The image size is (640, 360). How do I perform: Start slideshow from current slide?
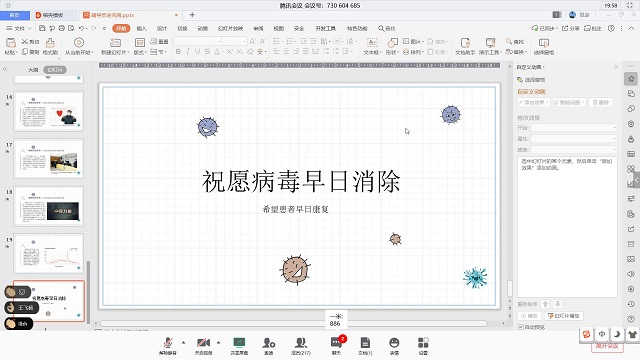(x=79, y=46)
